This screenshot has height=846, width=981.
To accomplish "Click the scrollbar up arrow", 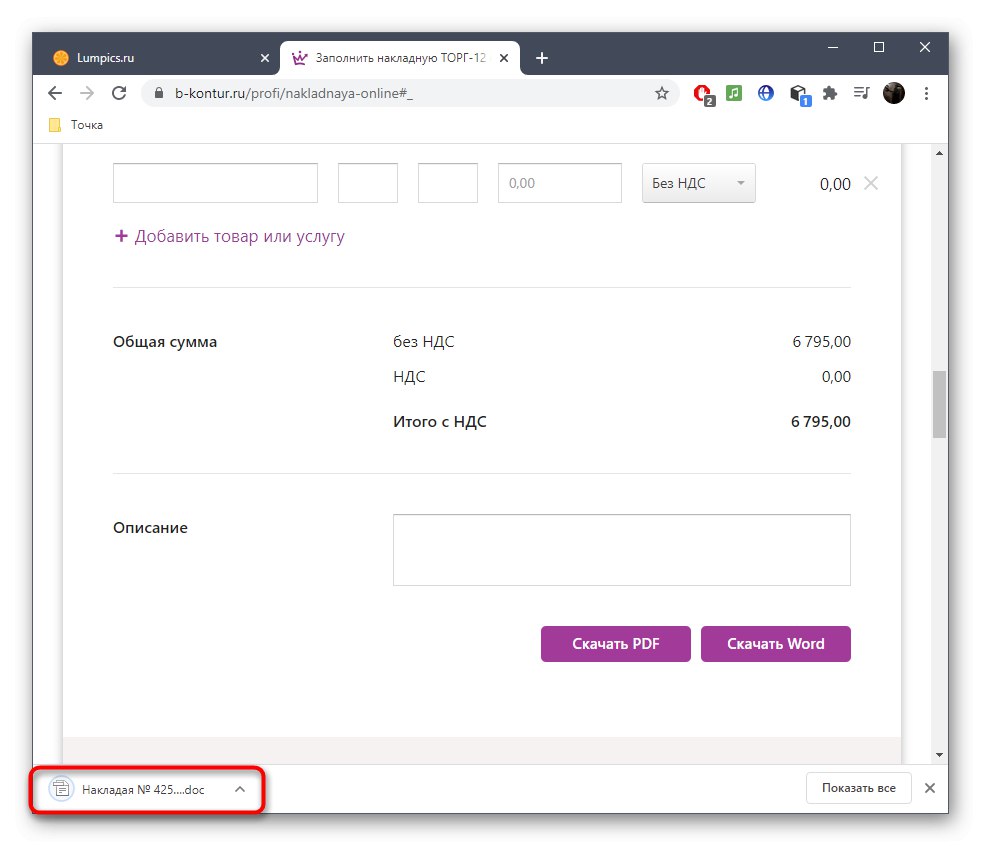I will pos(938,153).
